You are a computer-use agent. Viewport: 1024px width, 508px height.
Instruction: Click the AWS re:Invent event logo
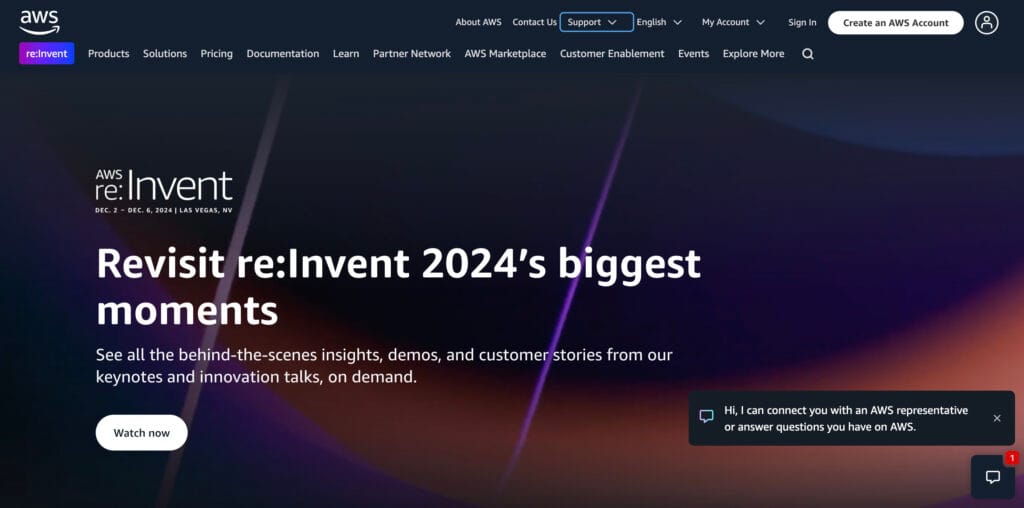click(164, 192)
